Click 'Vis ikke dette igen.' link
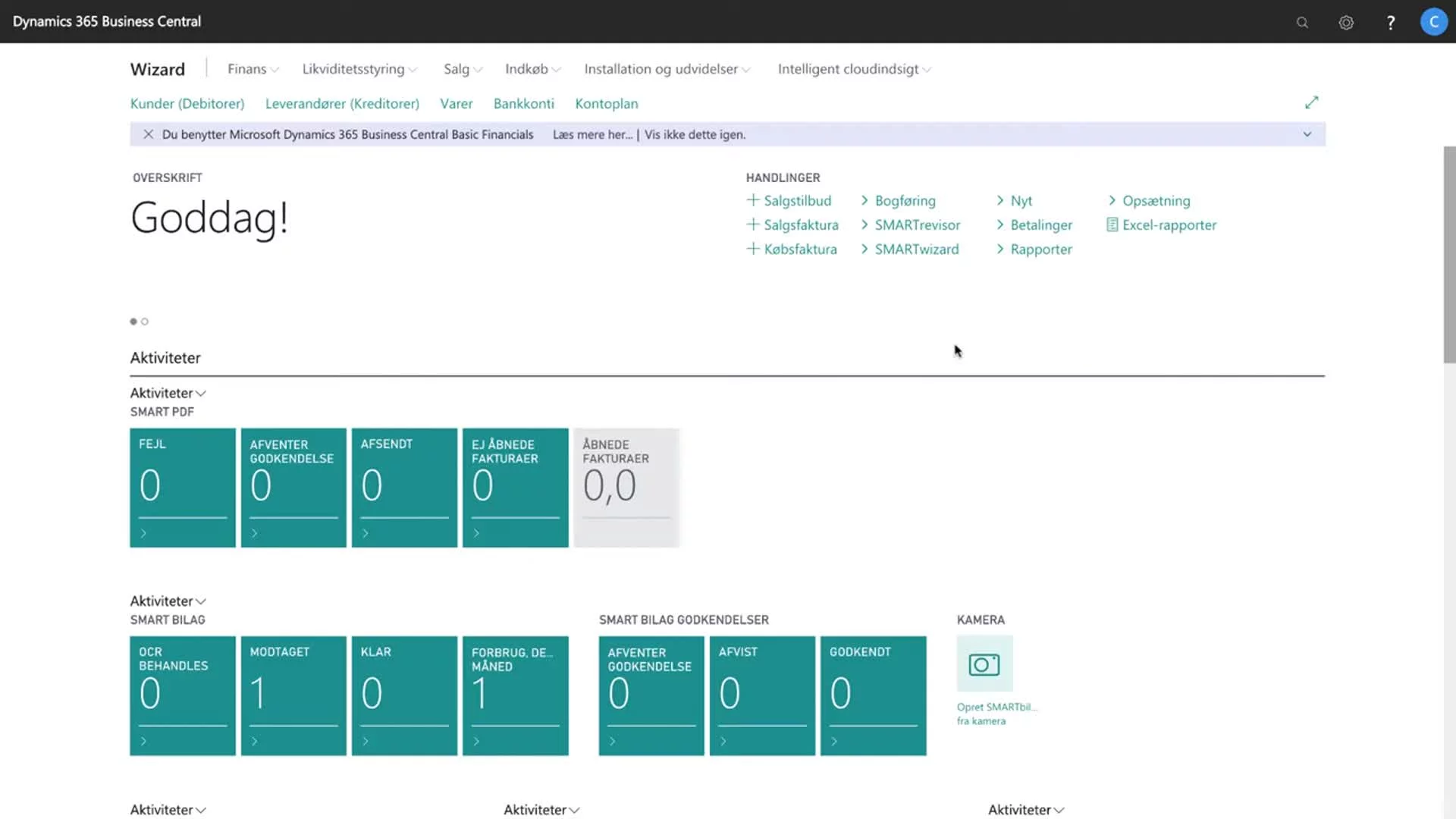 (x=695, y=134)
